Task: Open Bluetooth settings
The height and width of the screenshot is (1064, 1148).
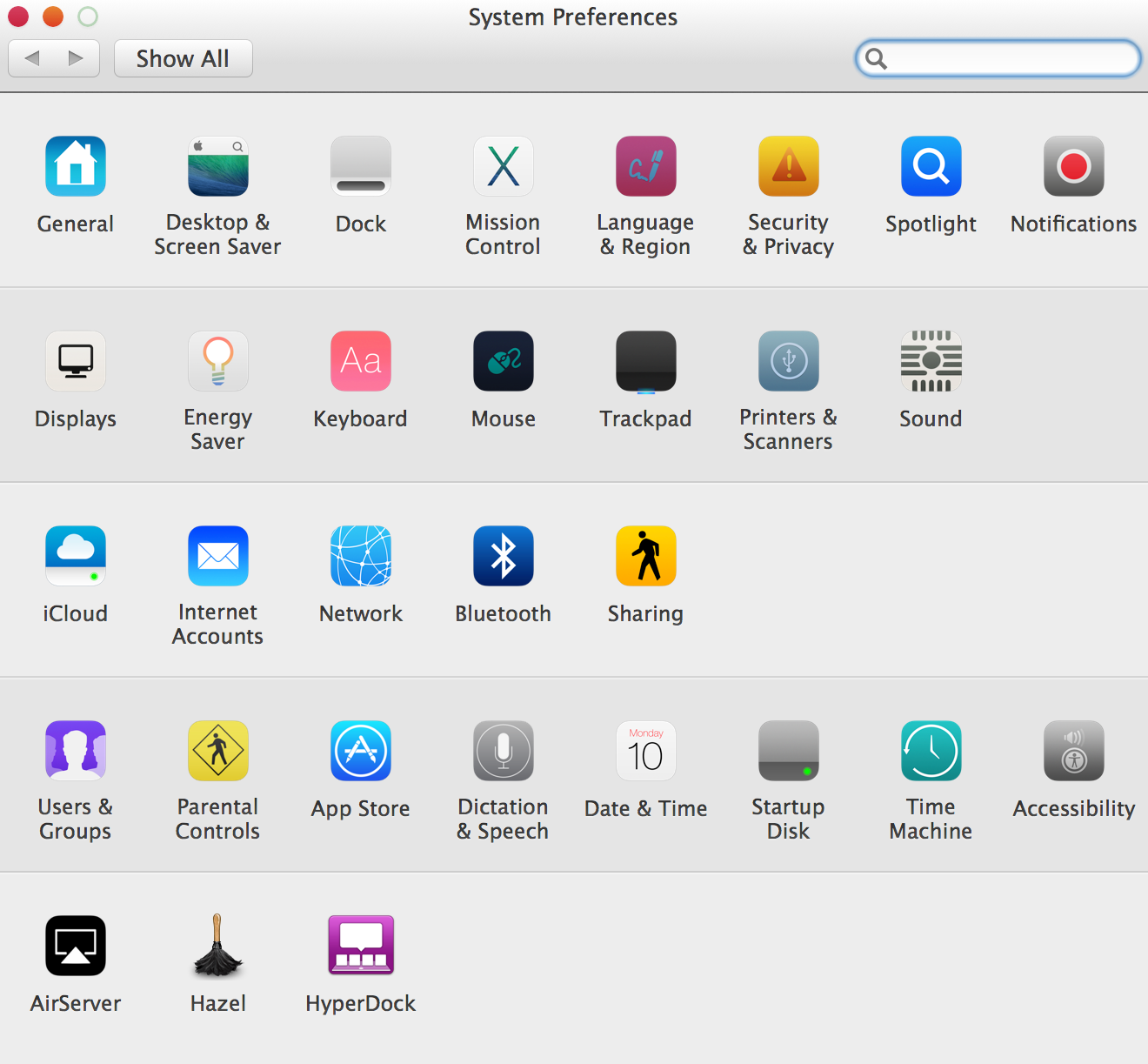Action: tap(504, 556)
